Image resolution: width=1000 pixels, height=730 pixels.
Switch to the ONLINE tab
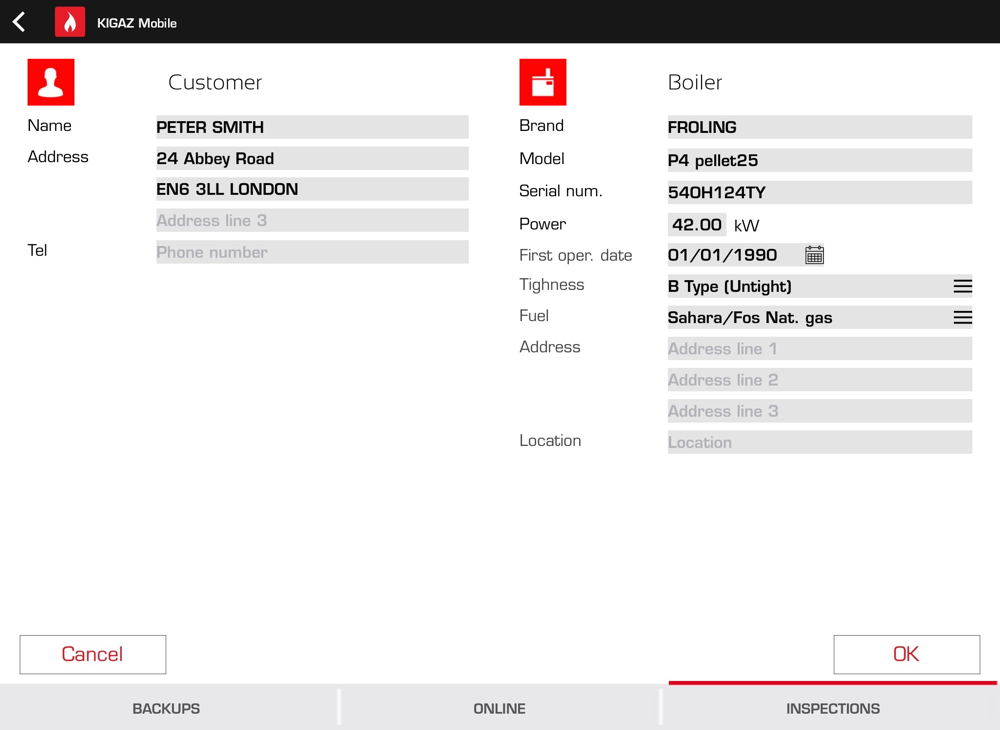pos(499,708)
